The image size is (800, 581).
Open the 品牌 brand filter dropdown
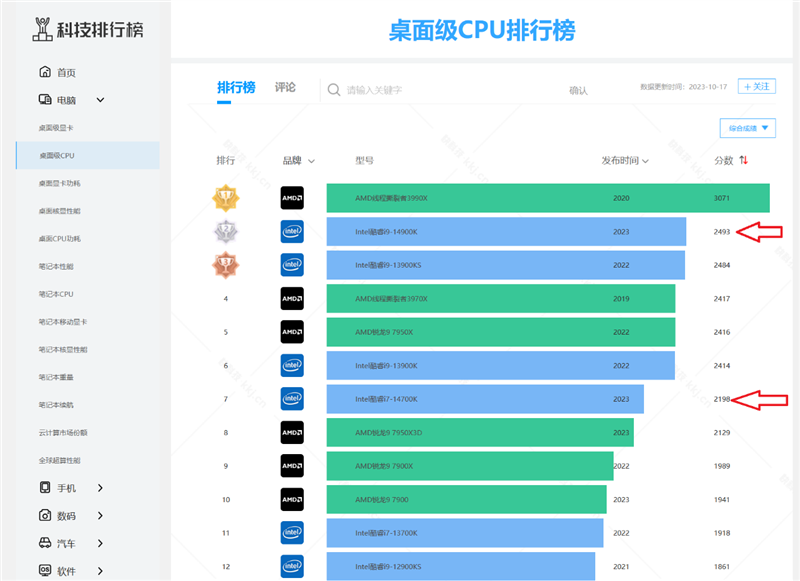click(298, 161)
